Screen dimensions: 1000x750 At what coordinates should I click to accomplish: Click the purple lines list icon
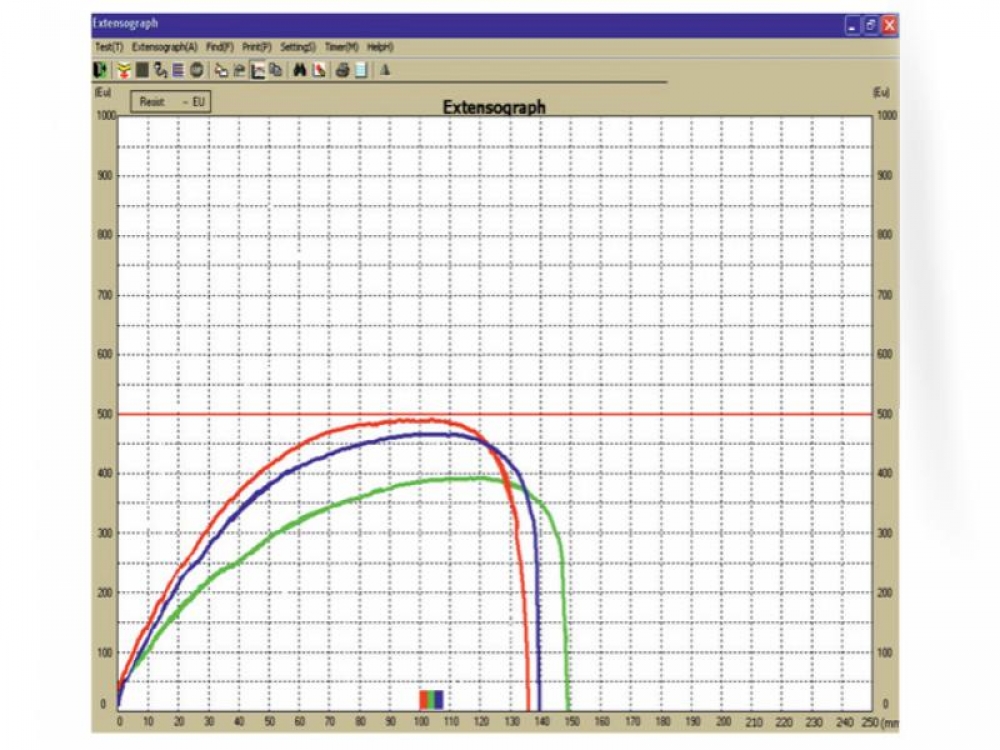click(x=178, y=70)
